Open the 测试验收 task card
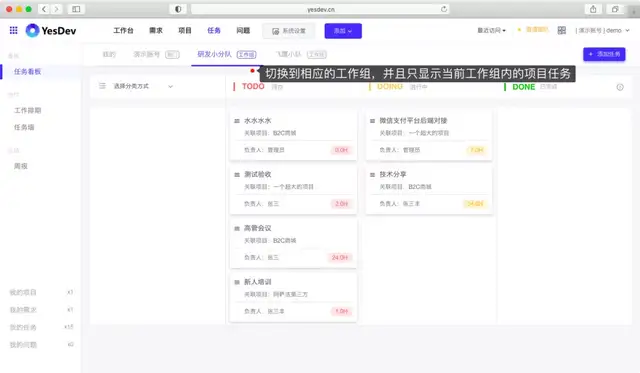The width and height of the screenshot is (640, 373). (293, 189)
